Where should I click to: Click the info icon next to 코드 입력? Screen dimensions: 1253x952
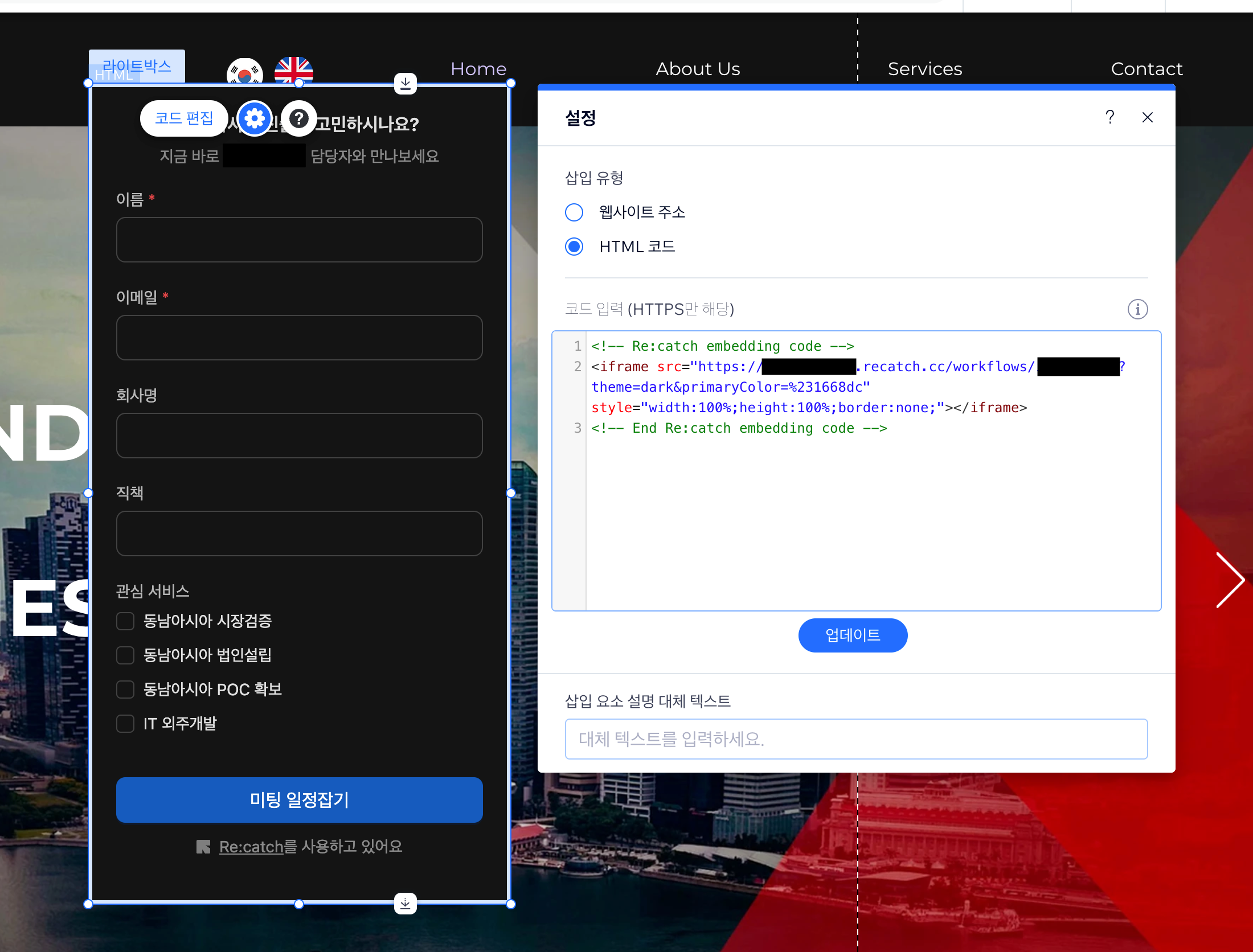coord(1137,309)
